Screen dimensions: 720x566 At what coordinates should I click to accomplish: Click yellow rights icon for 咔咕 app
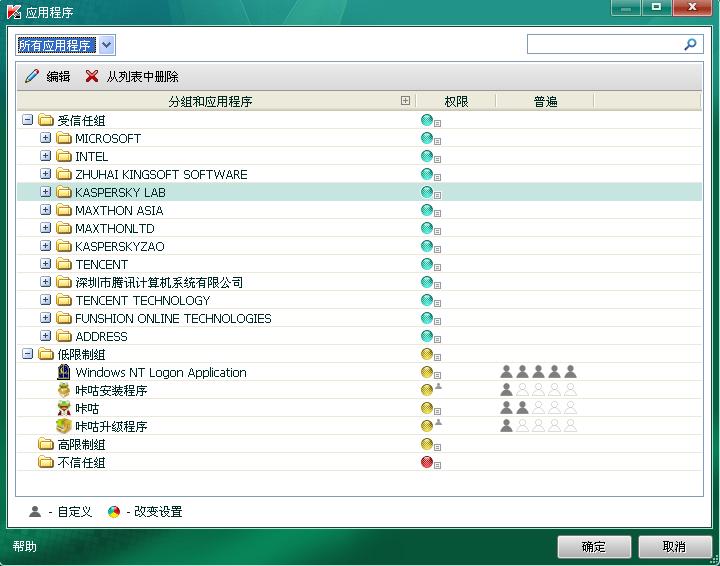(x=427, y=408)
